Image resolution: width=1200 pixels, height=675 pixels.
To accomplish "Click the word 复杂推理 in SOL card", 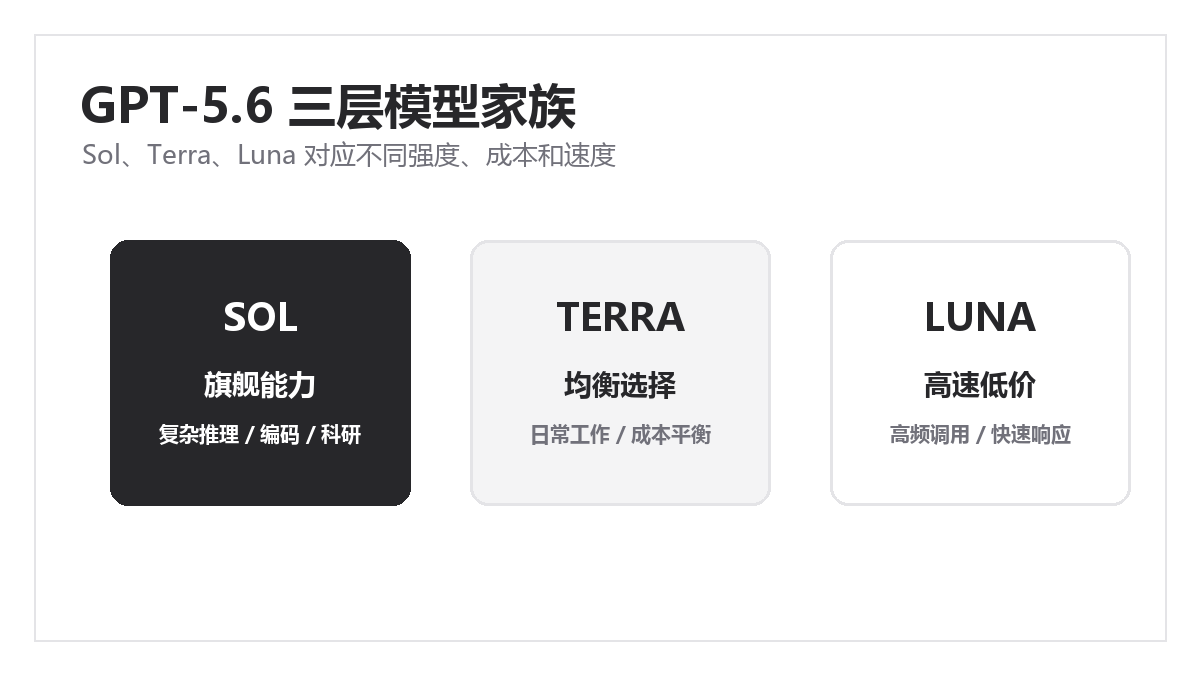I will click(199, 435).
